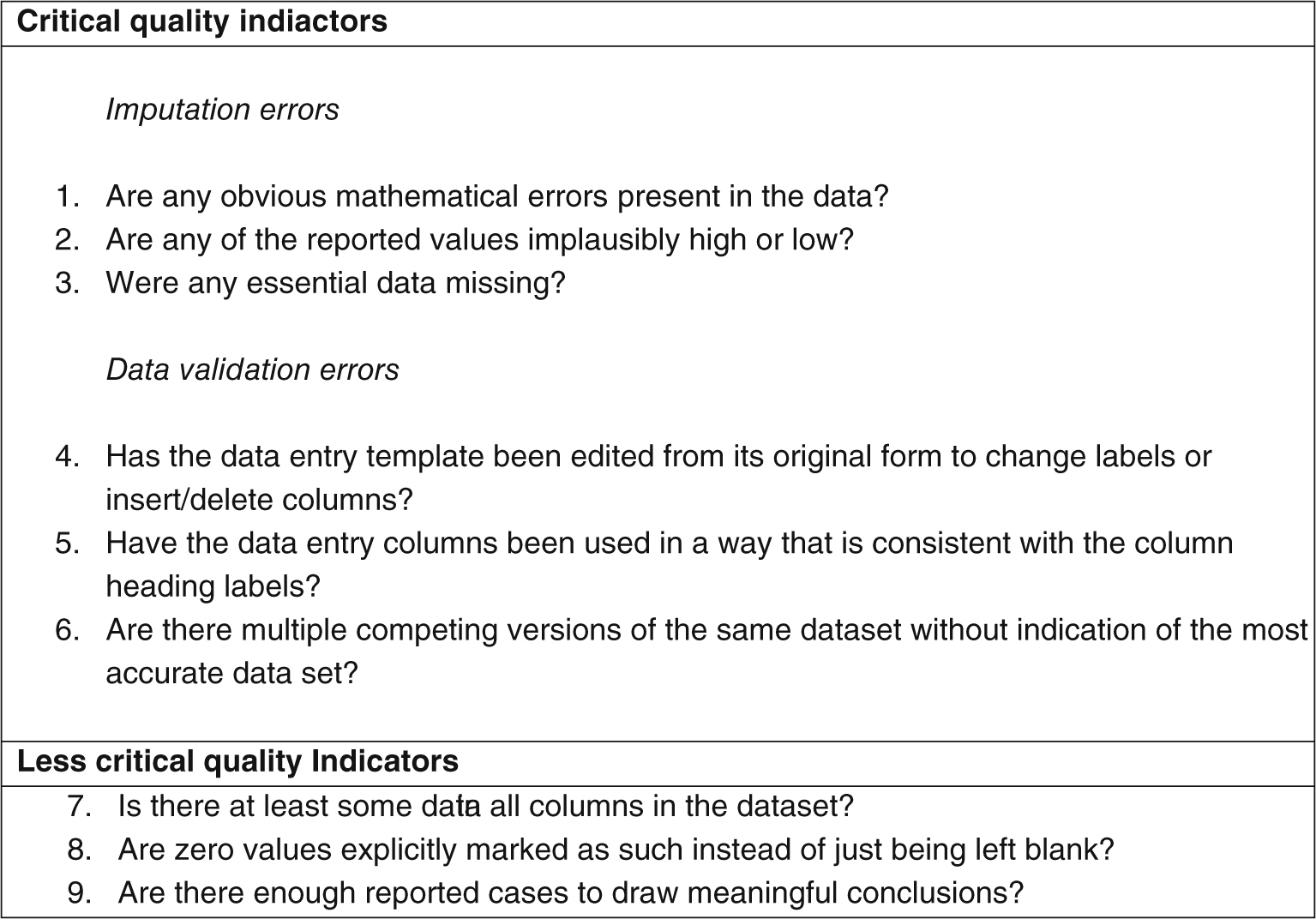Screen dimensions: 1316x919
Task: Click the 'Critical quality indiactors' header
Action: (202, 21)
